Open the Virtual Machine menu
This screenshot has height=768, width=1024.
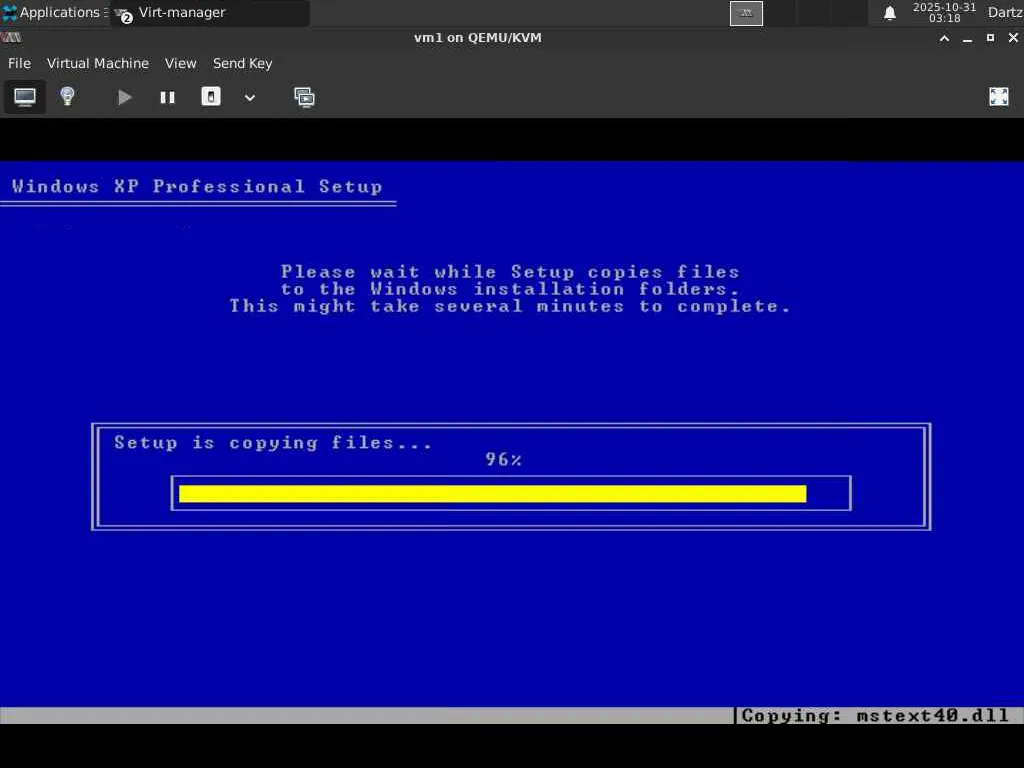point(98,63)
